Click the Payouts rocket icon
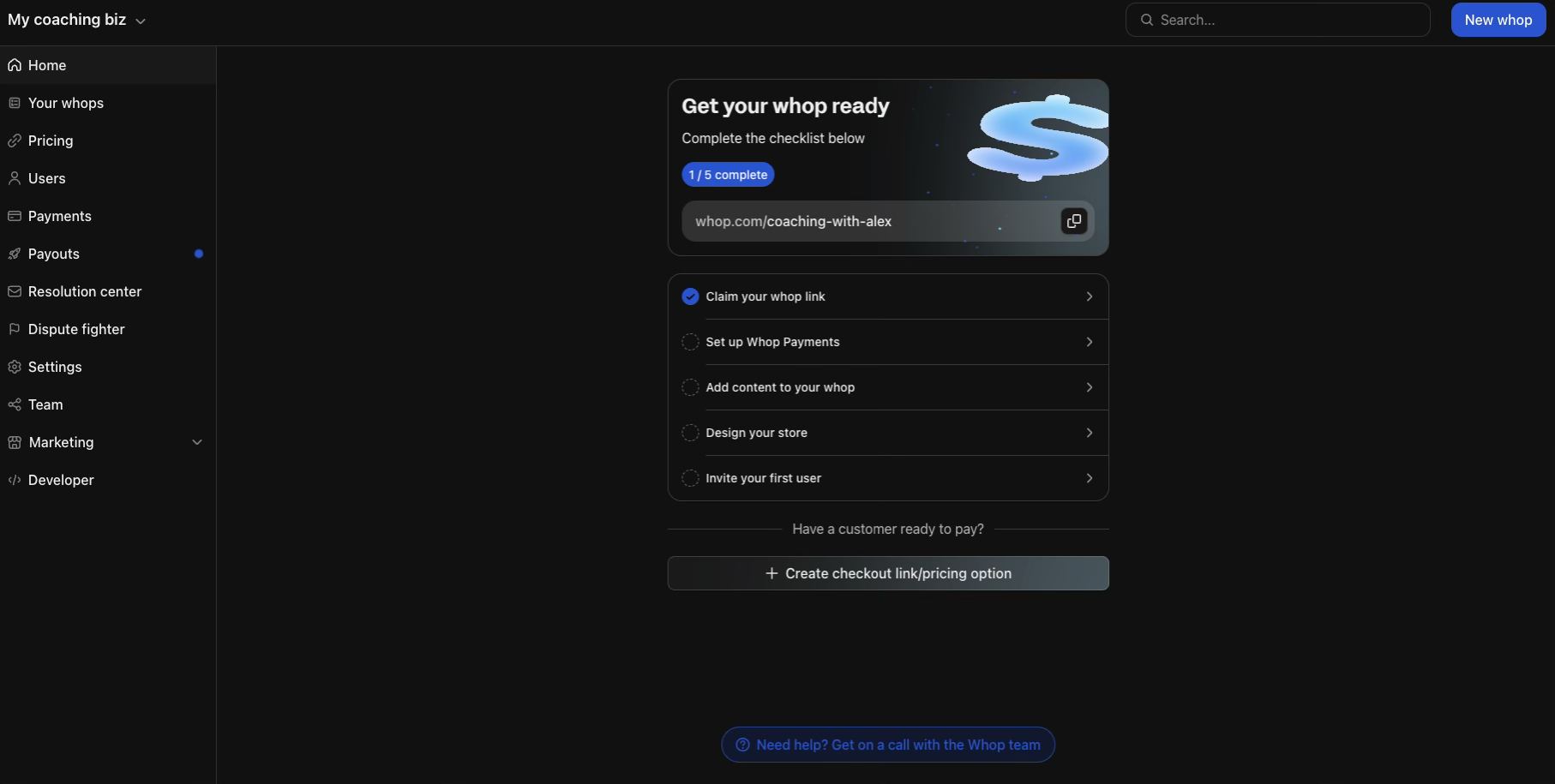The width and height of the screenshot is (1555, 784). tap(15, 254)
